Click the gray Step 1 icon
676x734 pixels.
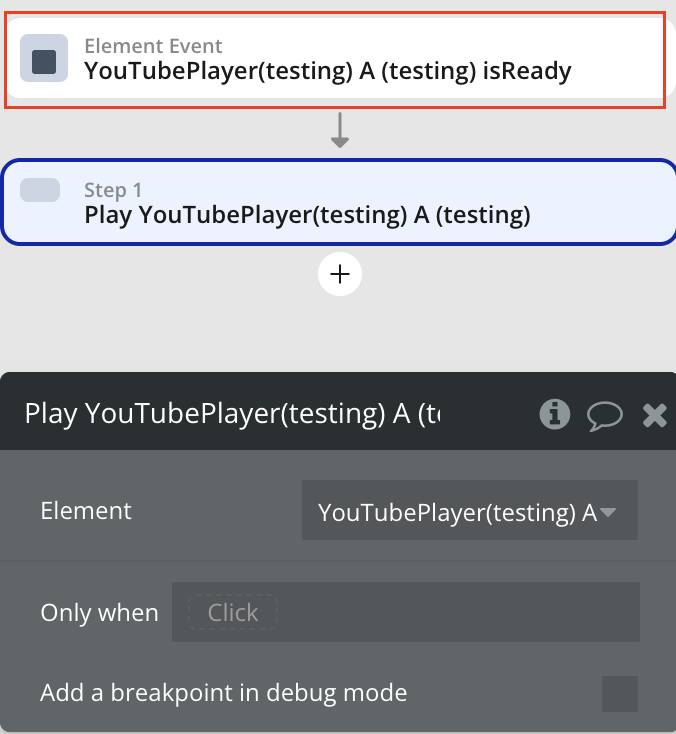pos(40,190)
